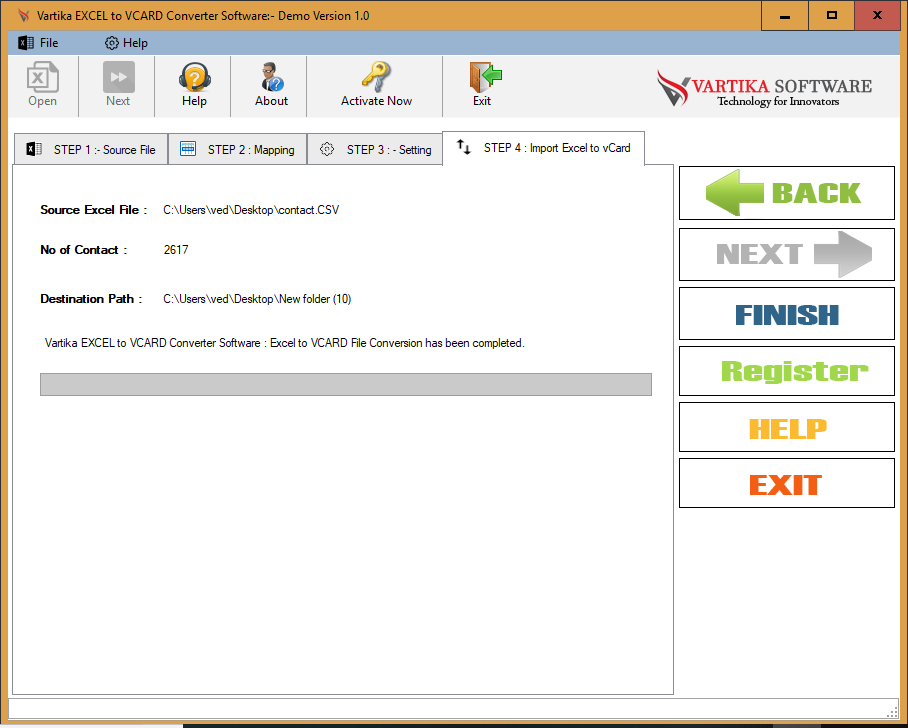Click the green BACK button
Screen dimensions: 908x728
786,193
